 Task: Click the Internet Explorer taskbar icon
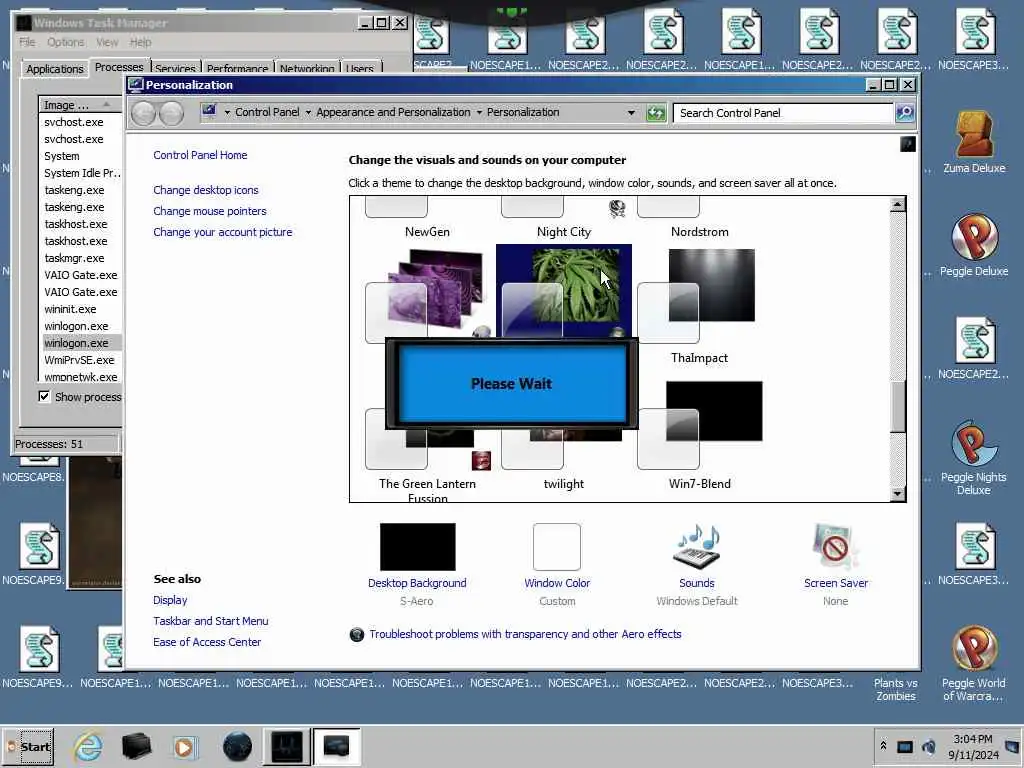(88, 746)
